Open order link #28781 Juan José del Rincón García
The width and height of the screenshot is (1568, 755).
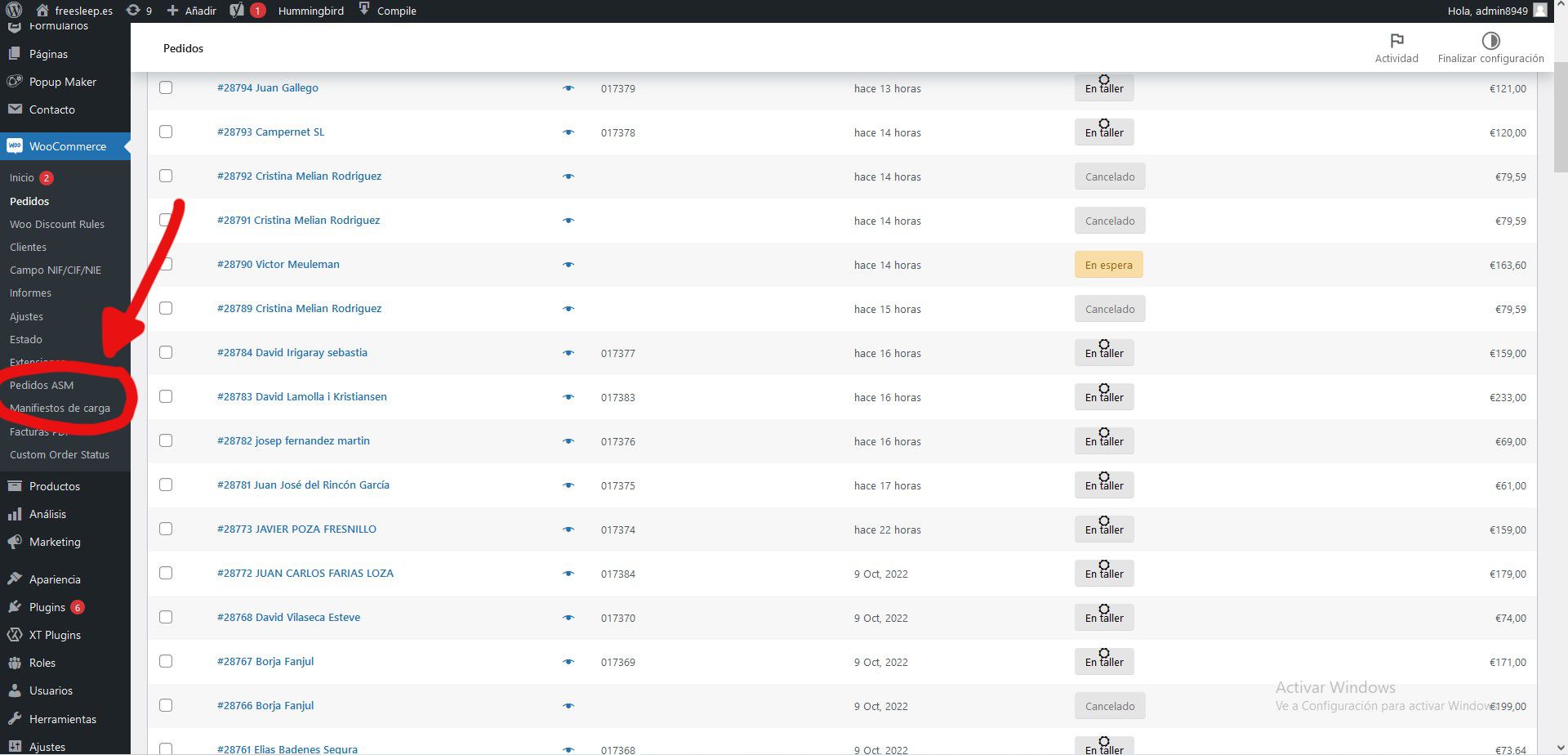(x=303, y=485)
